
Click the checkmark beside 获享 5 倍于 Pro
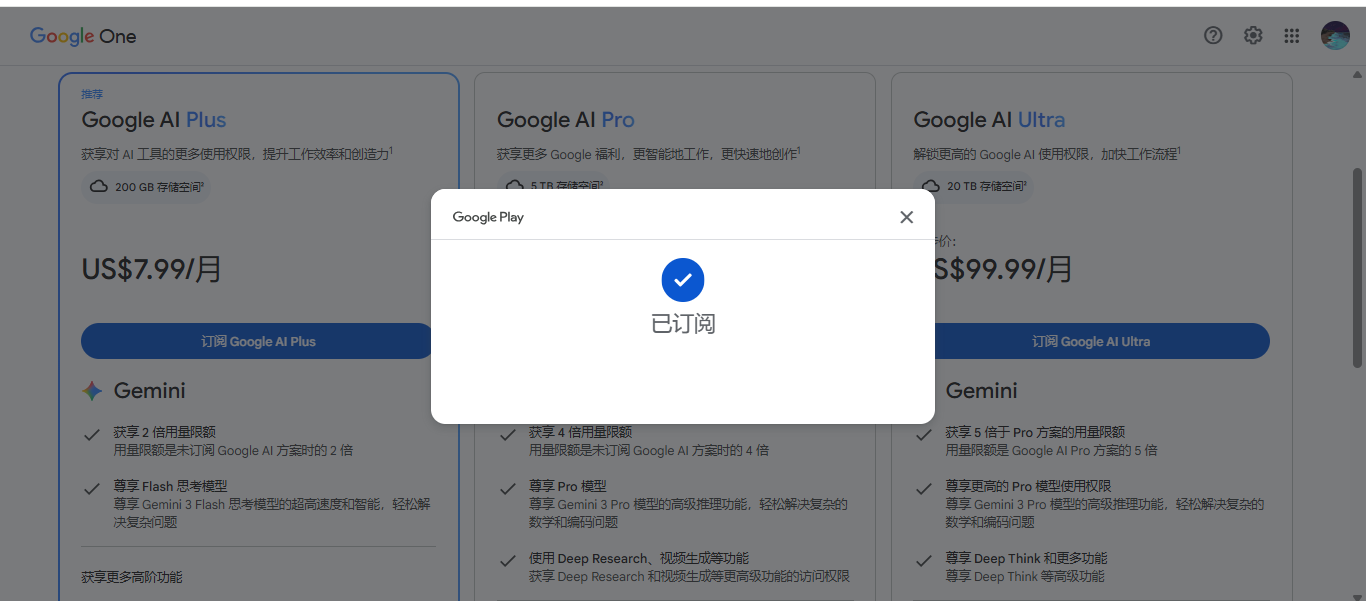(924, 434)
